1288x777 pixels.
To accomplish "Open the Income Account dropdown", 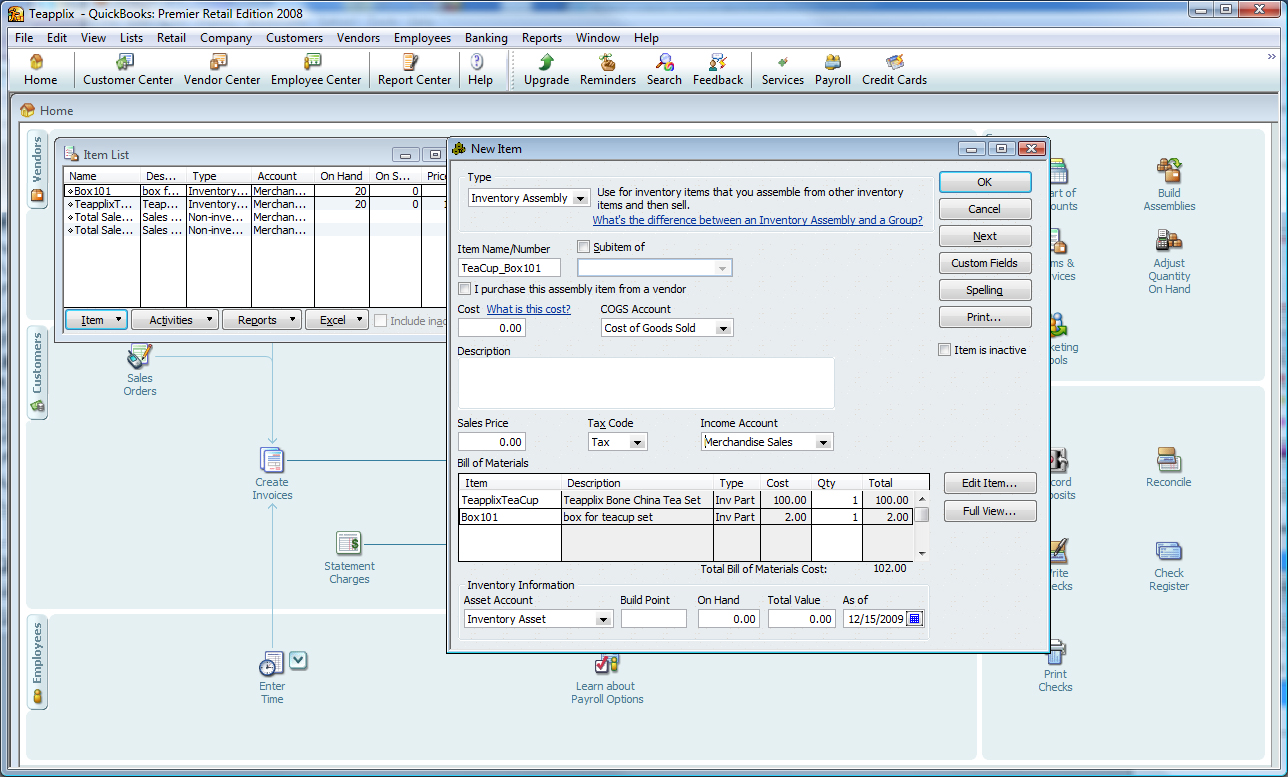I will pos(824,442).
